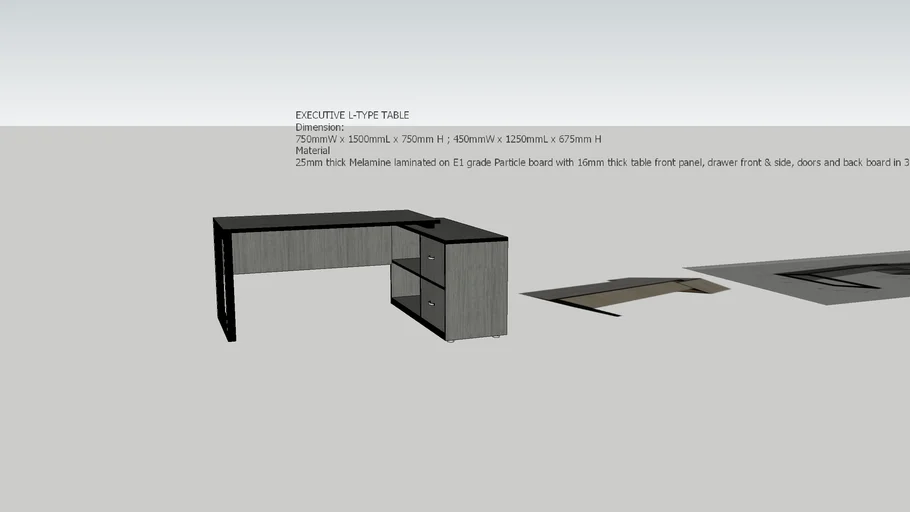Screen dimensions: 910x512
Task: Click the upper drawer handle
Action: pyautogui.click(x=431, y=259)
